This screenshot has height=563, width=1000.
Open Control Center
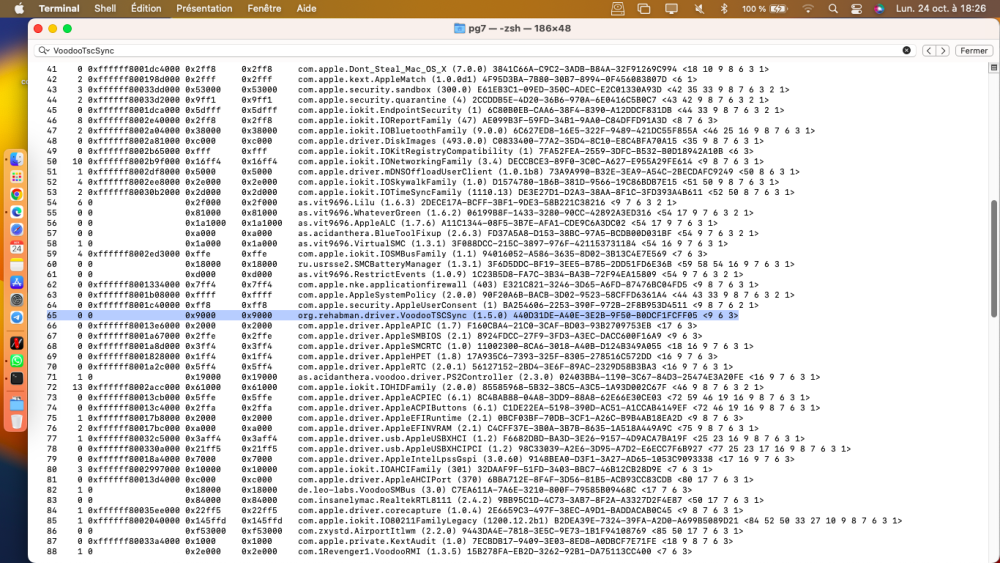point(856,8)
